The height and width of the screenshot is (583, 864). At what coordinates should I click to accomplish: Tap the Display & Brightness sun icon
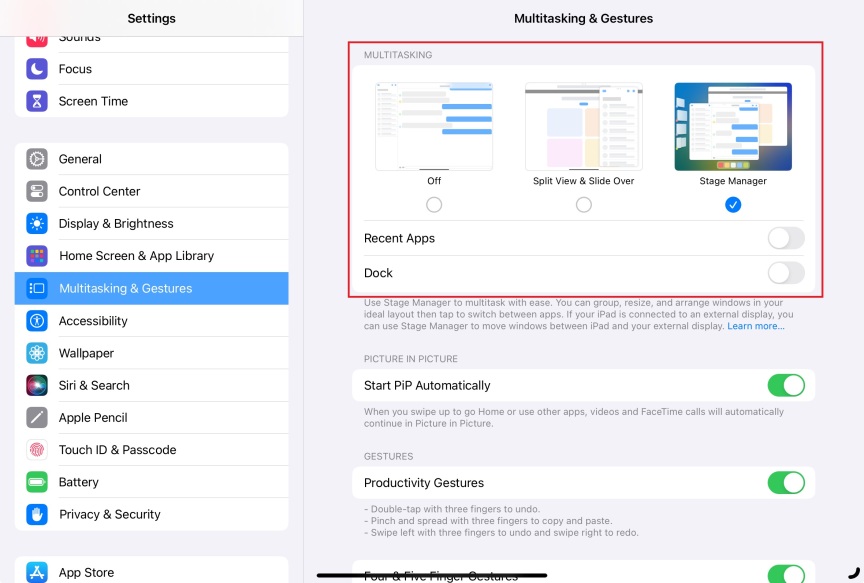pos(37,224)
